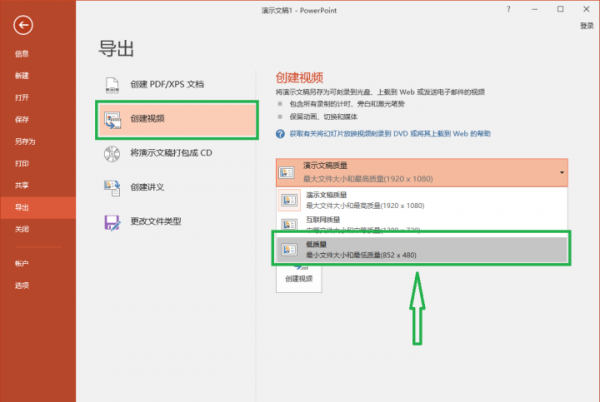Click 登录 to sign in

(587, 26)
